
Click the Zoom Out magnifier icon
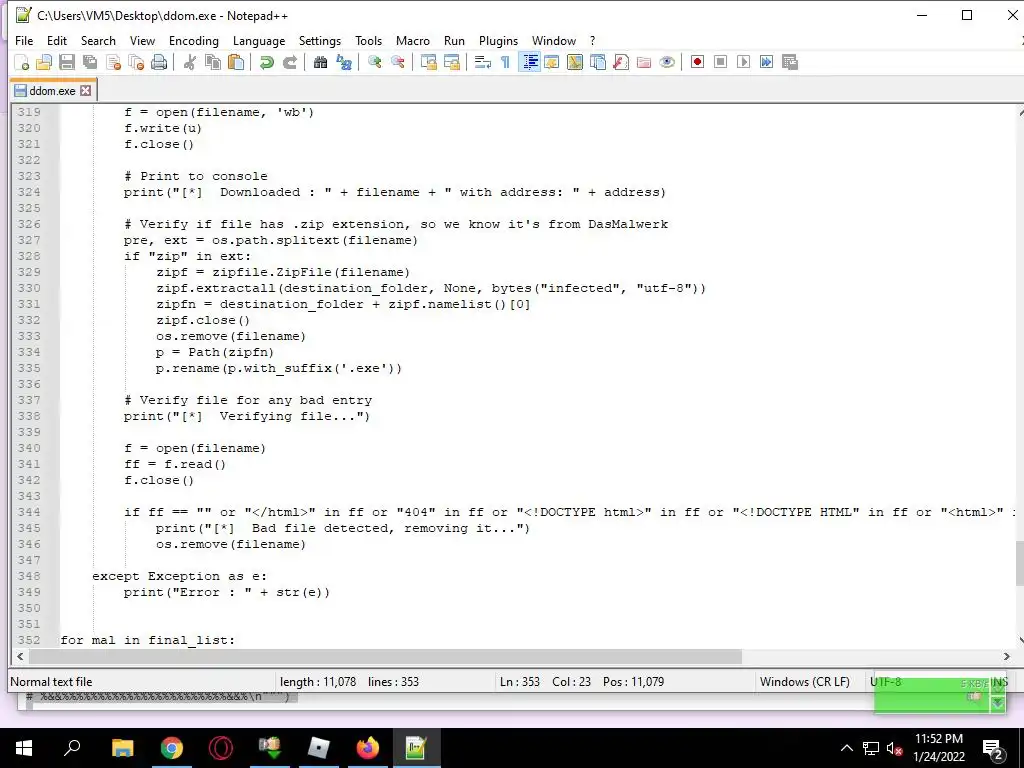[397, 62]
